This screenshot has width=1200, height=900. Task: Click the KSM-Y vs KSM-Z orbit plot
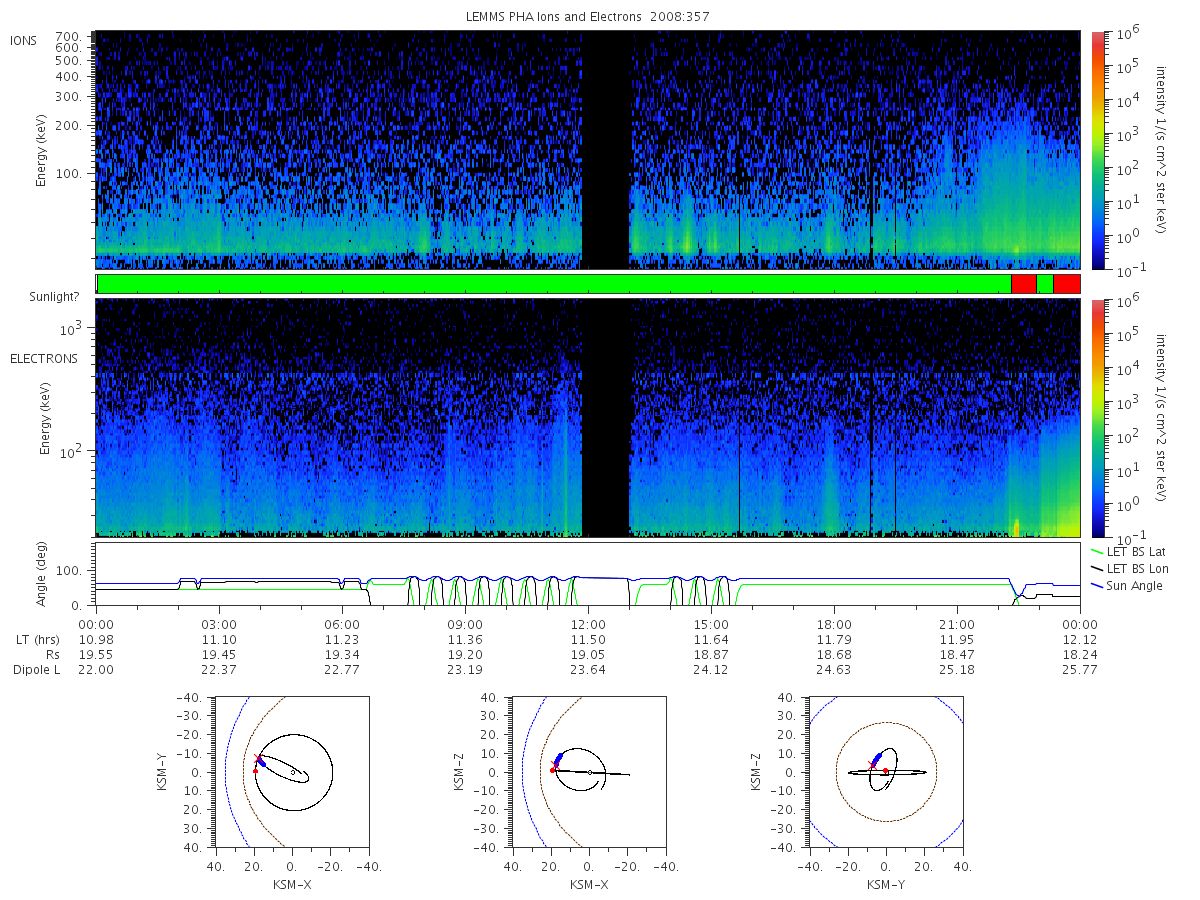(x=886, y=772)
